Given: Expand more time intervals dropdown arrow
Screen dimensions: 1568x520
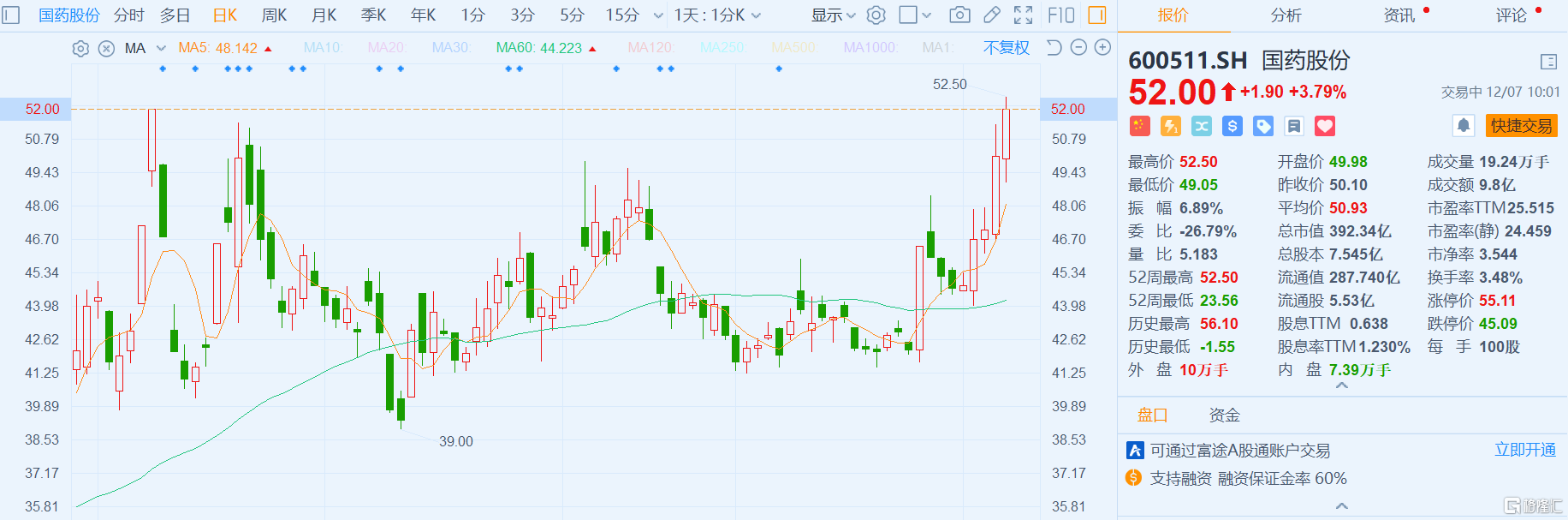Looking at the screenshot, I should click(x=658, y=15).
